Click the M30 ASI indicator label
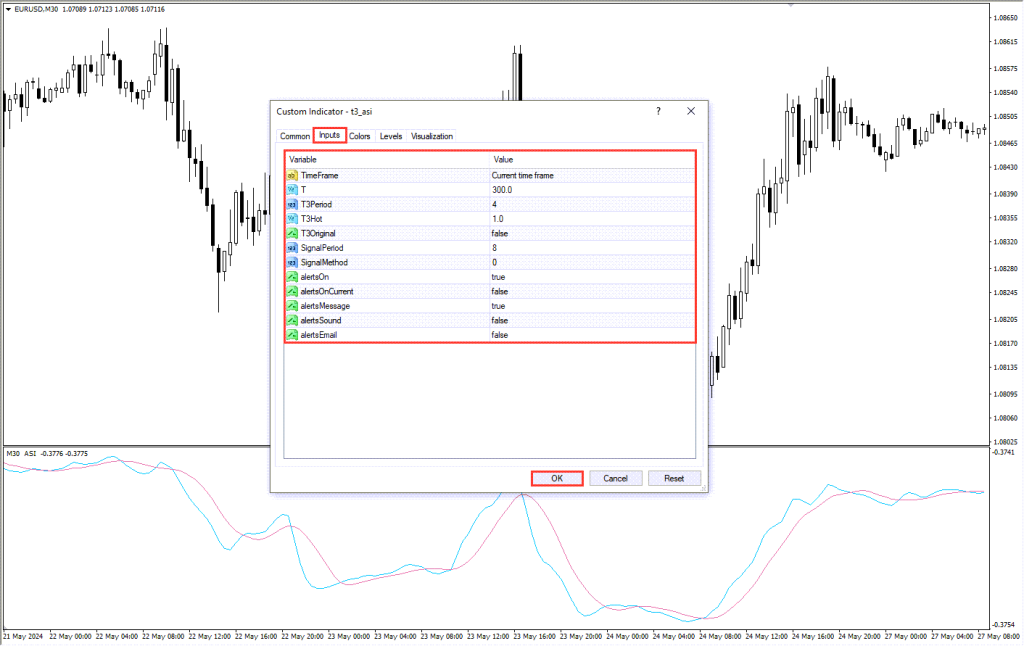This screenshot has width=1024, height=646. [x=22, y=453]
